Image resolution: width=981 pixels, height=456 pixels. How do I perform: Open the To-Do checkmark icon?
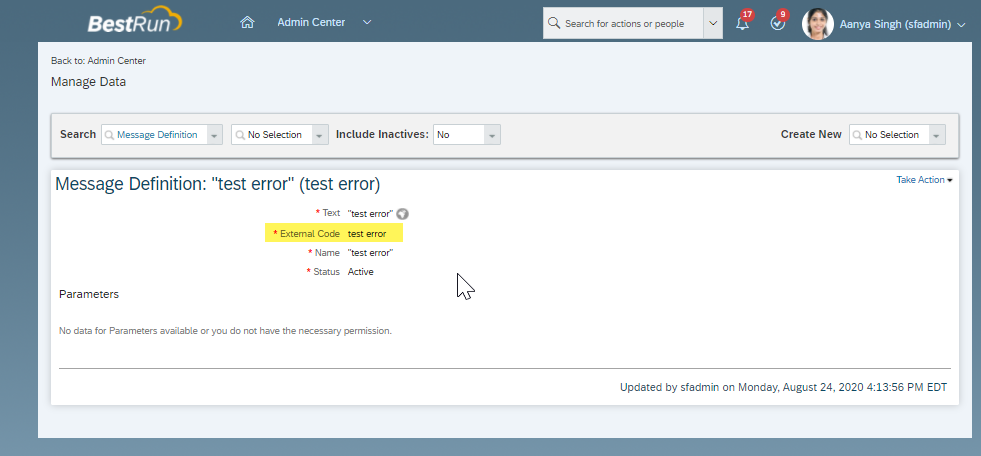point(778,24)
